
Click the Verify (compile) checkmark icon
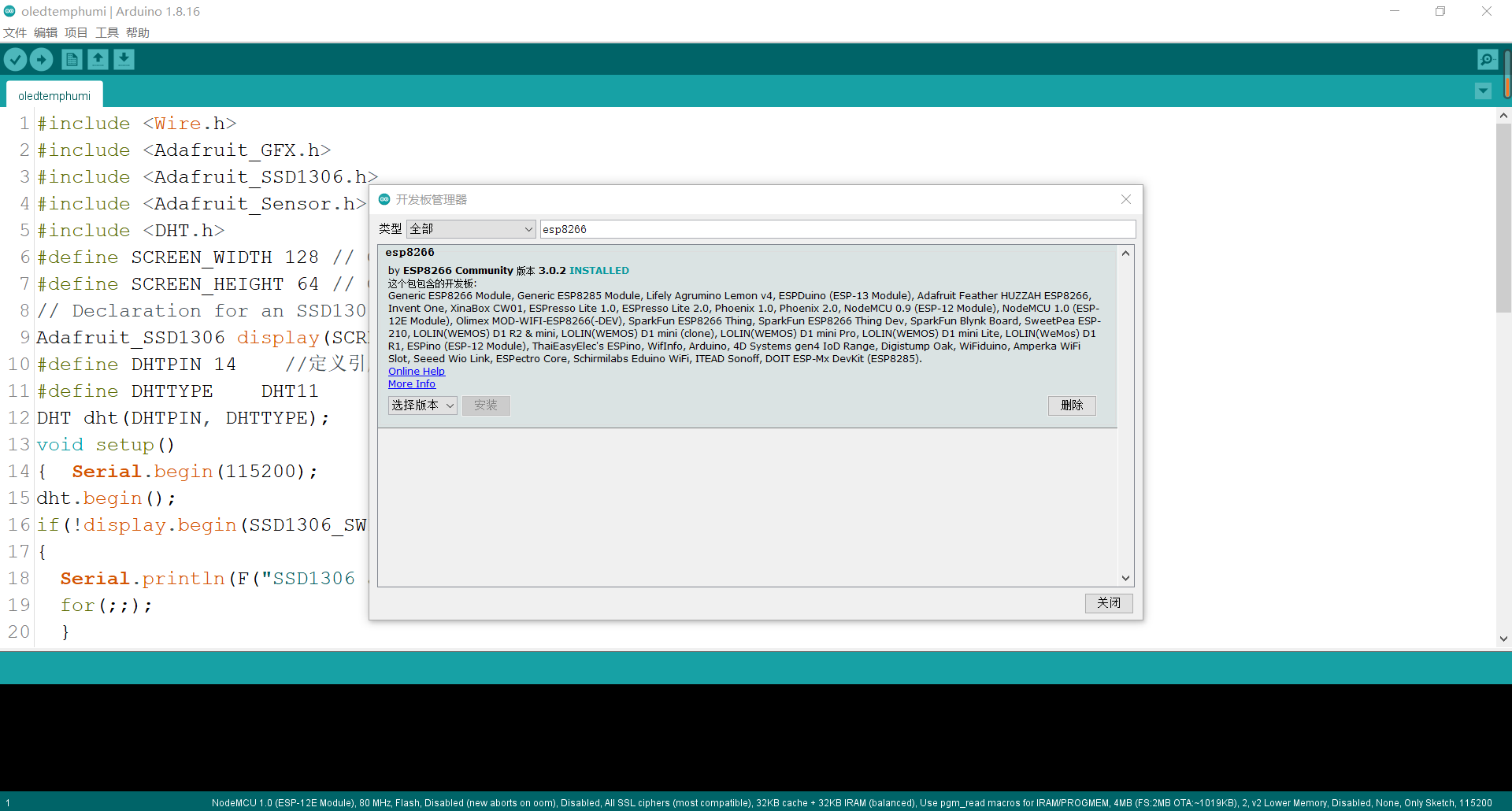click(15, 59)
